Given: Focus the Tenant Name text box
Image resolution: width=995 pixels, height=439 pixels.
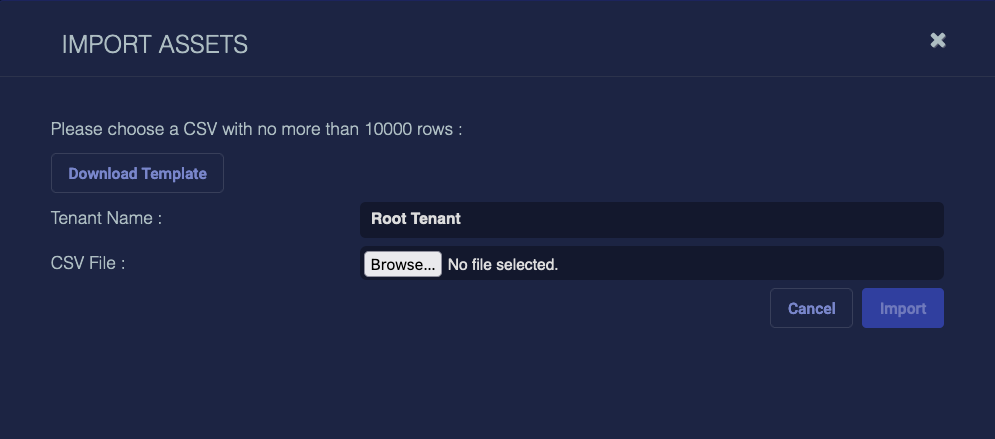Looking at the screenshot, I should (x=651, y=219).
